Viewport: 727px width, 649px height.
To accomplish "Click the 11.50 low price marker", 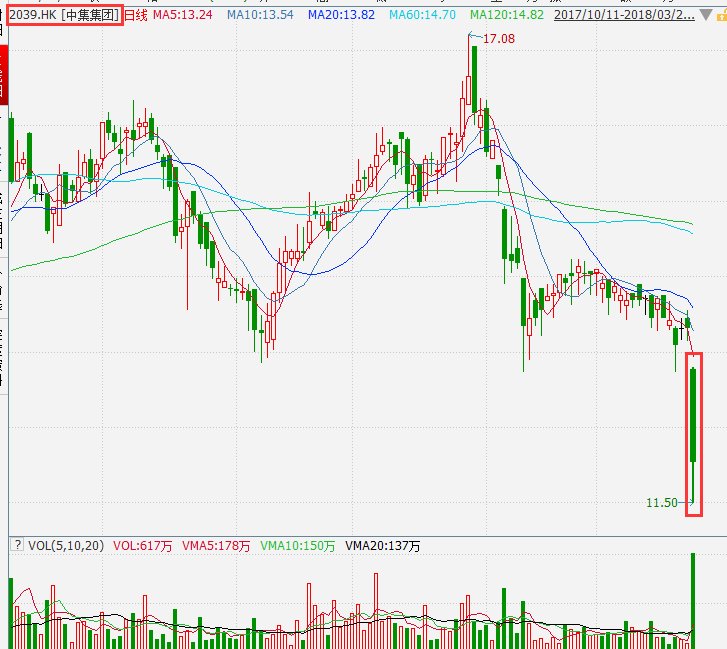I will coord(663,503).
